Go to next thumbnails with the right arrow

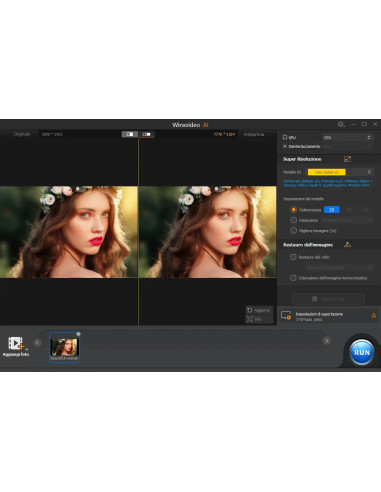click(326, 340)
